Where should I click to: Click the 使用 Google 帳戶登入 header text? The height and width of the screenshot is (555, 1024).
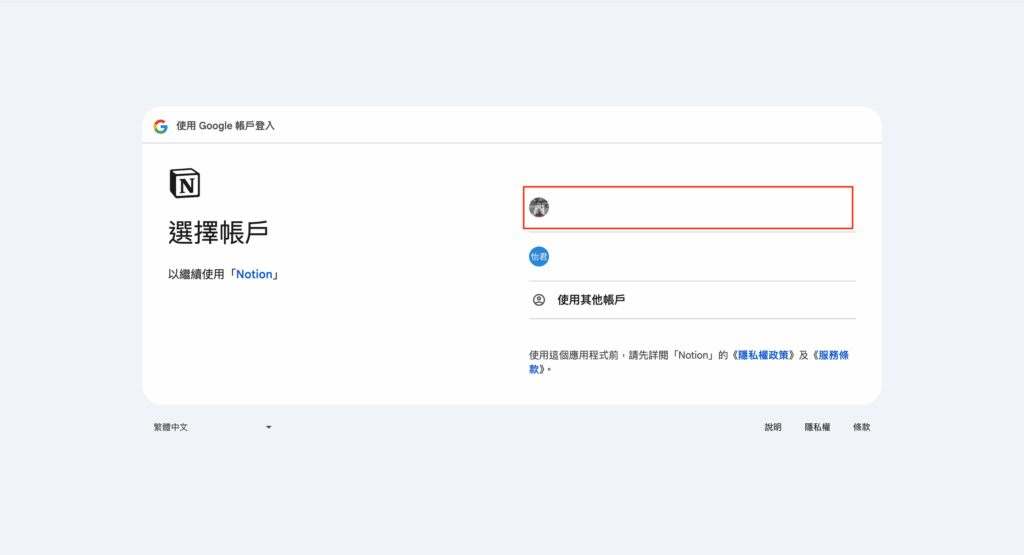(x=225, y=126)
